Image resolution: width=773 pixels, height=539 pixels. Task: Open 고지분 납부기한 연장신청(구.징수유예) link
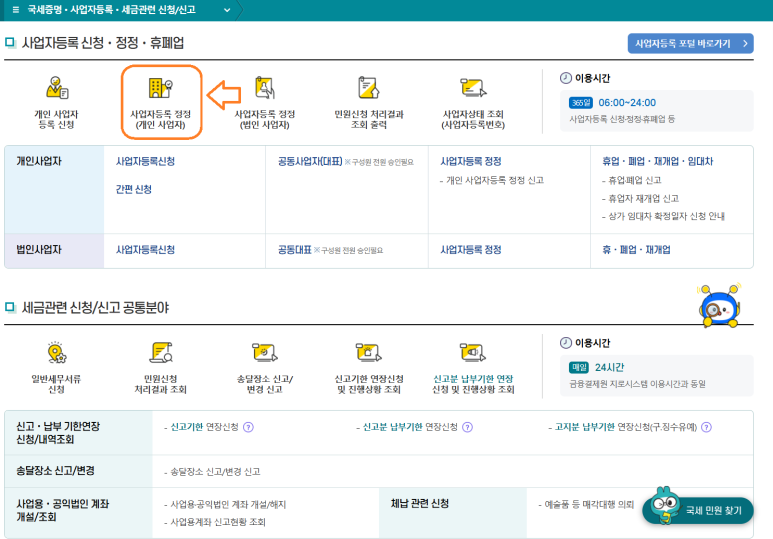pos(626,427)
